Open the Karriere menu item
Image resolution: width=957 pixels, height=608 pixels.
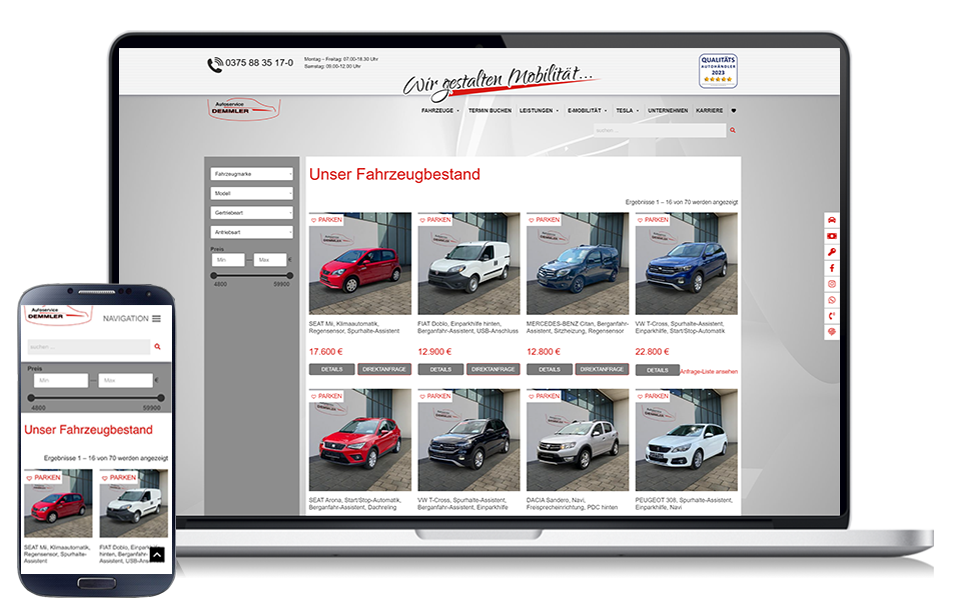click(709, 110)
